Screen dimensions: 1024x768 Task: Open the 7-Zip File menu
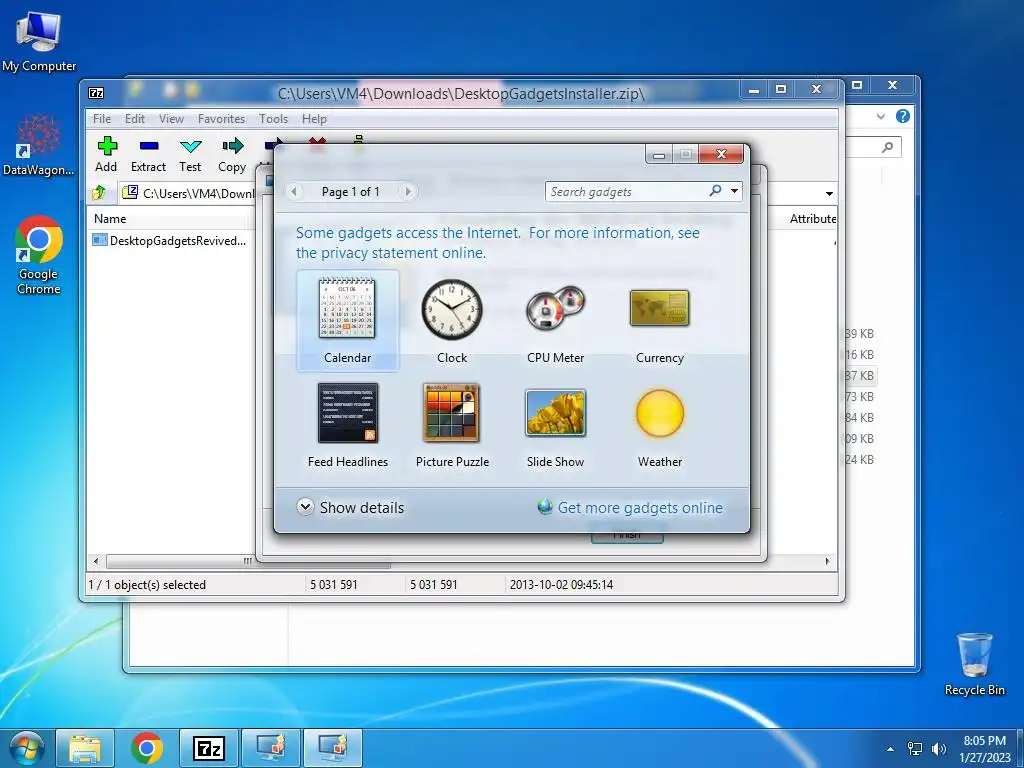(102, 119)
